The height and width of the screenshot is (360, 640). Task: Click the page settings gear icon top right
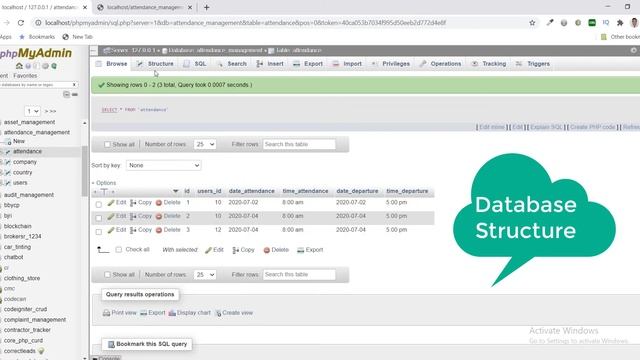point(633,50)
